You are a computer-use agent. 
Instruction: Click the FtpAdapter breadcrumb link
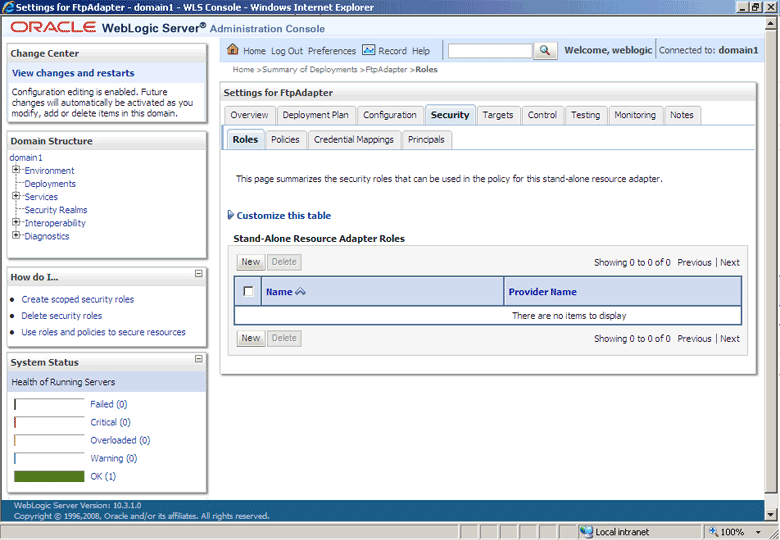coord(386,70)
